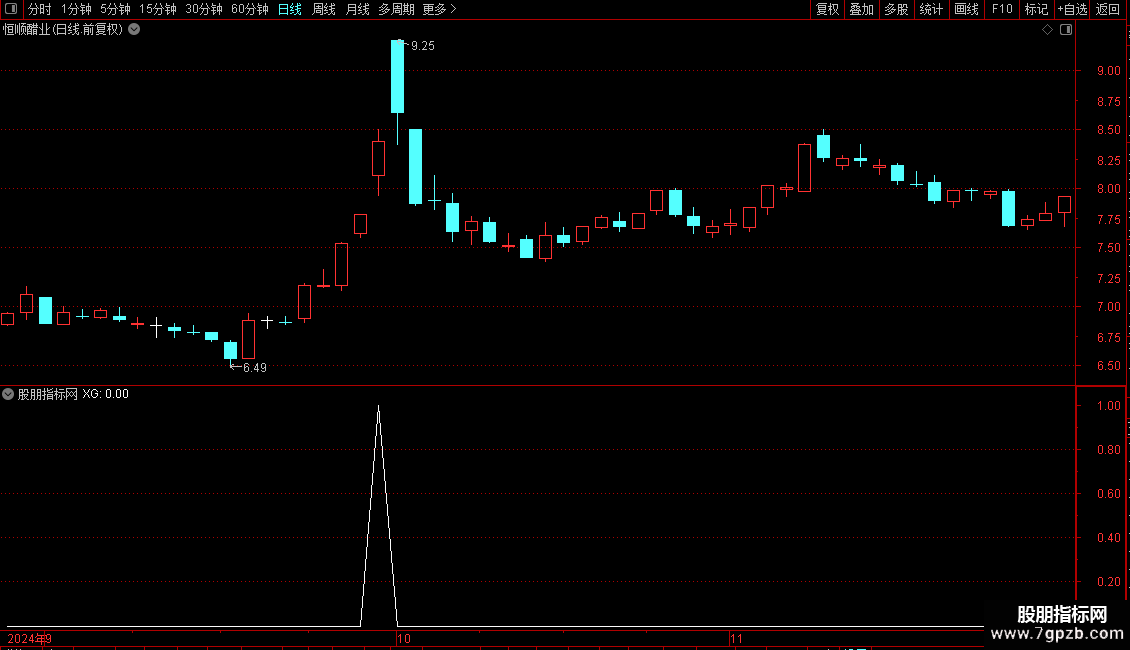1130x650 pixels.
Task: Click the diamond icon on main chart
Action: [1048, 30]
